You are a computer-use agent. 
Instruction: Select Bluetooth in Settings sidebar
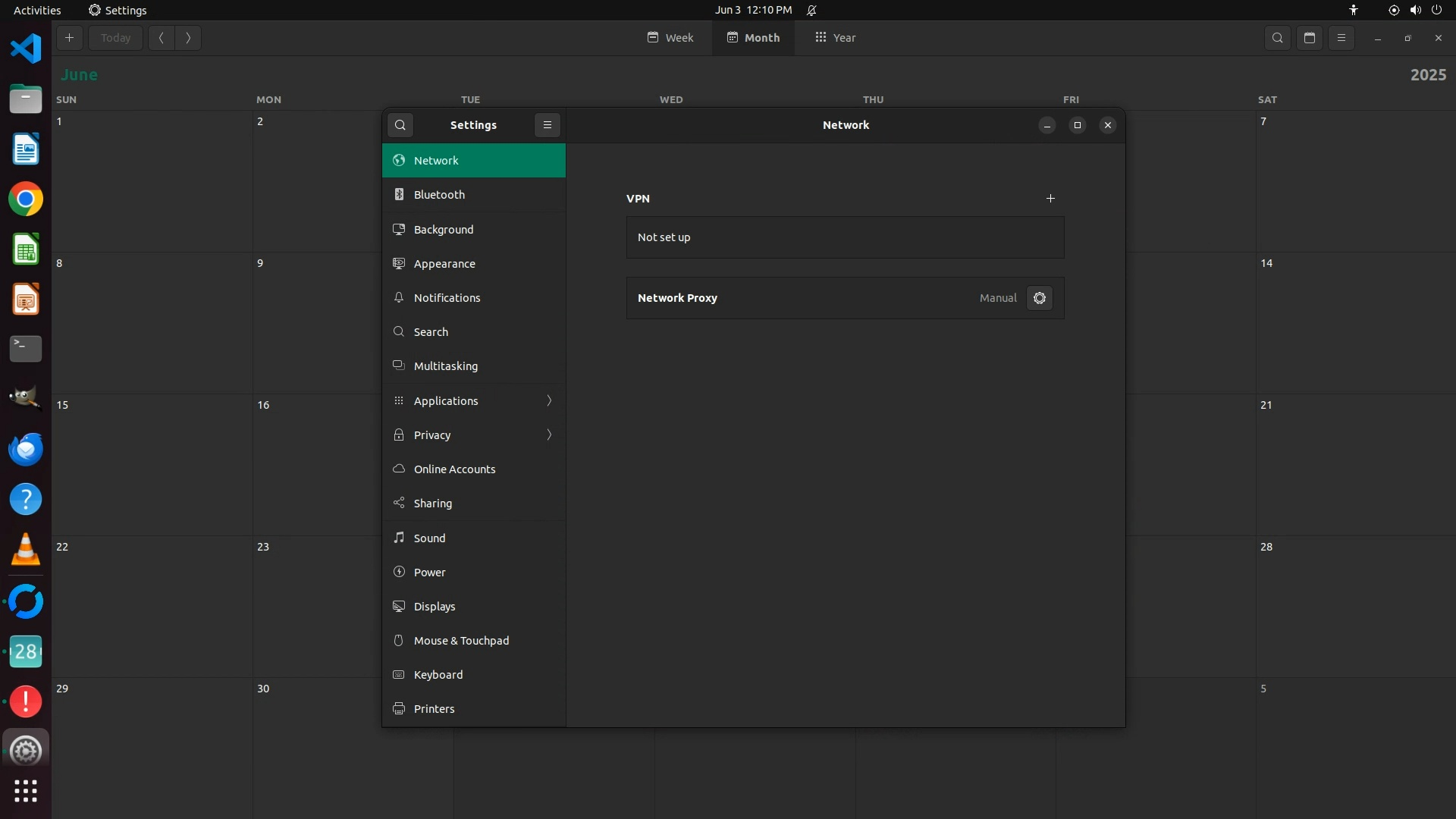[x=474, y=195]
